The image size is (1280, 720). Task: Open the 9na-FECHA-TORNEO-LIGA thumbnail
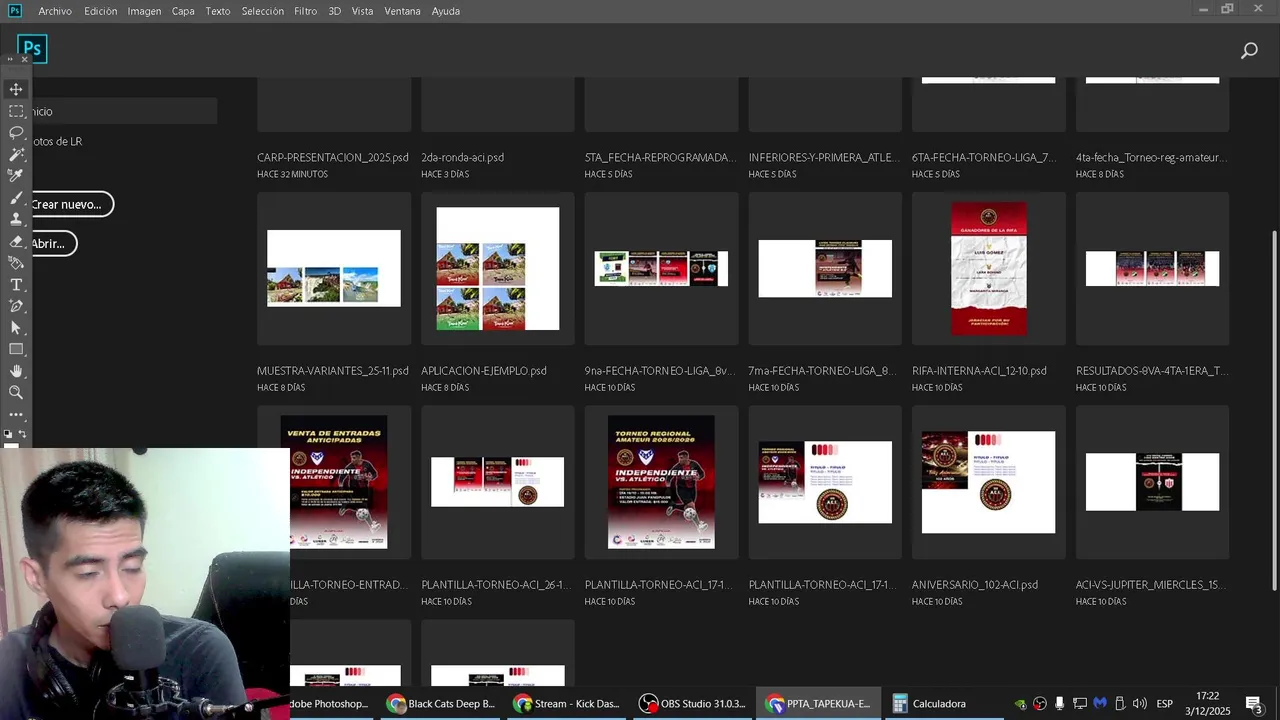661,268
